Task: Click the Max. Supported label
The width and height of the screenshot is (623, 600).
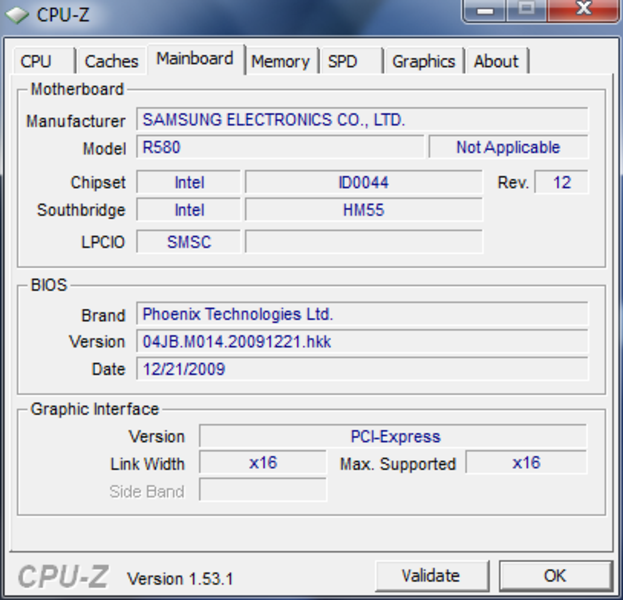Action: pyautogui.click(x=398, y=464)
